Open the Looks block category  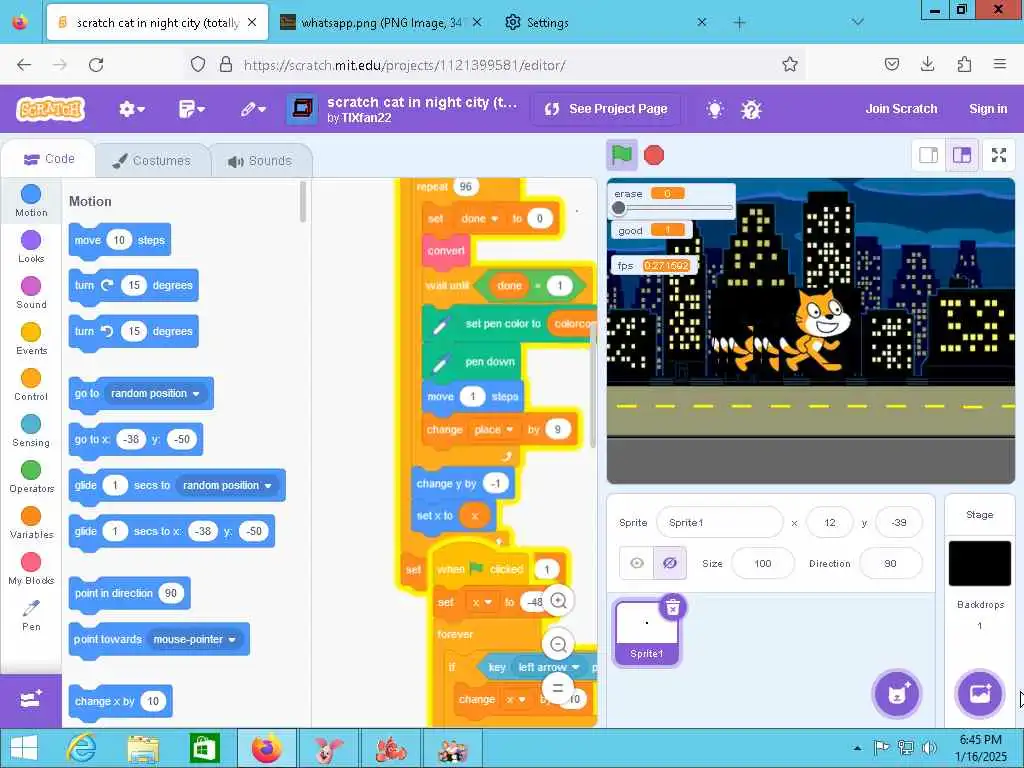31,246
